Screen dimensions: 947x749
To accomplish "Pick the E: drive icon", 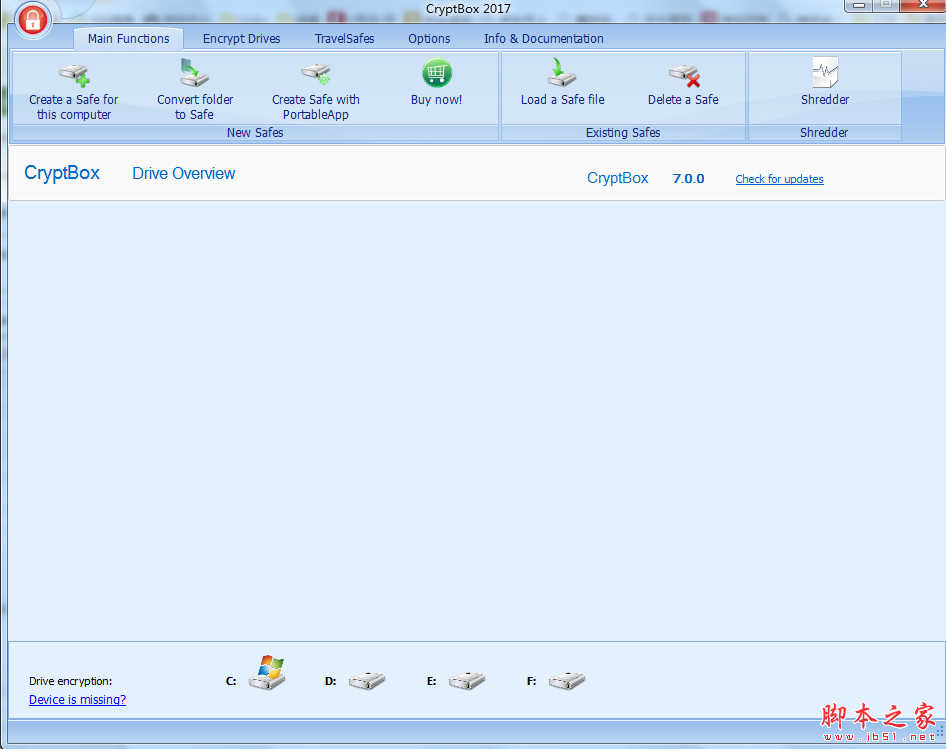I will (467, 681).
